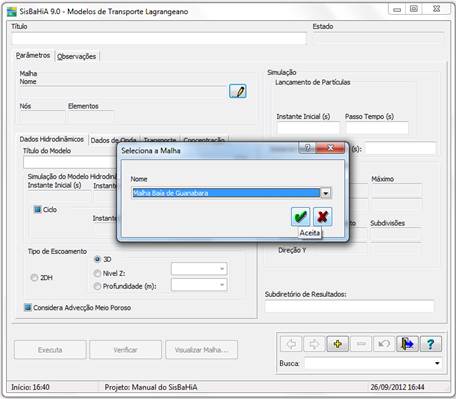This screenshot has width=456, height=399.
Task: Click the next record right arrow icon
Action: (314, 344)
